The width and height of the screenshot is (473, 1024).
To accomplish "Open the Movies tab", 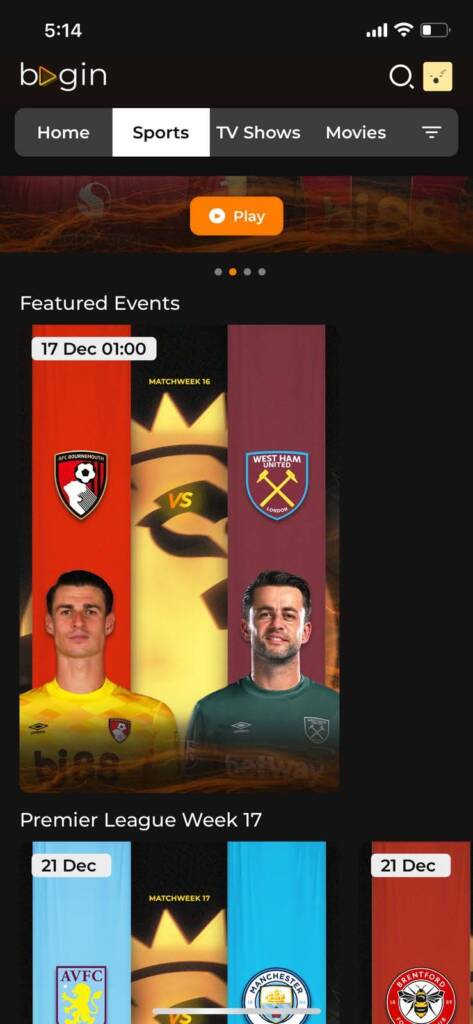I will (x=356, y=133).
